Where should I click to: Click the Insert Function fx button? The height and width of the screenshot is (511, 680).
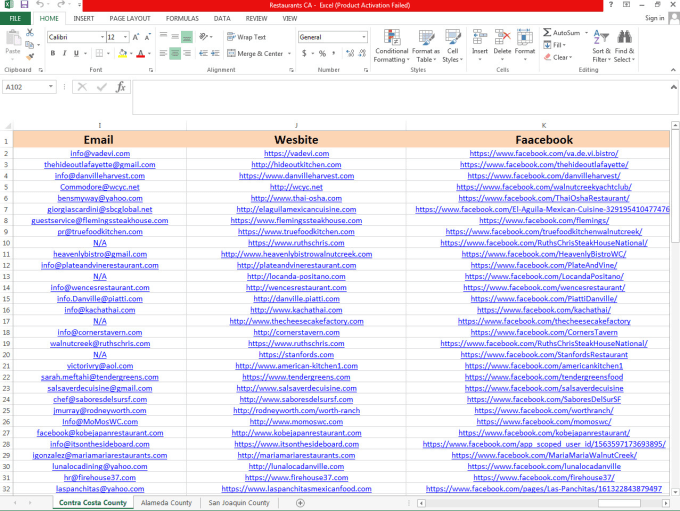[121, 87]
